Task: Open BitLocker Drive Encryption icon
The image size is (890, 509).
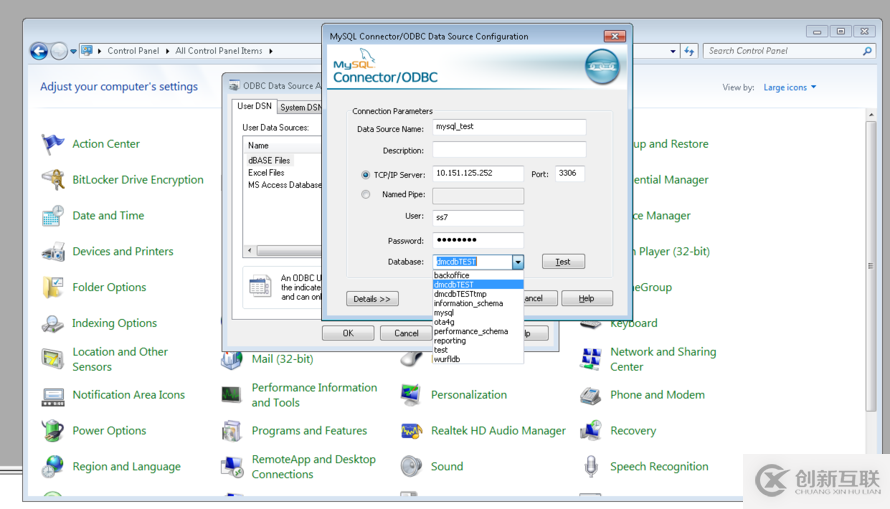Action: click(x=53, y=180)
